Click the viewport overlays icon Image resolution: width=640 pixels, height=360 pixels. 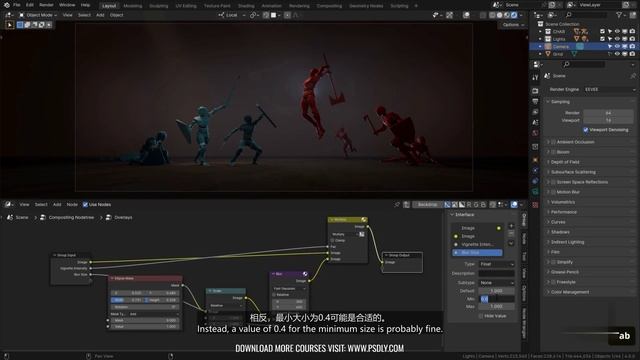tap(466, 15)
